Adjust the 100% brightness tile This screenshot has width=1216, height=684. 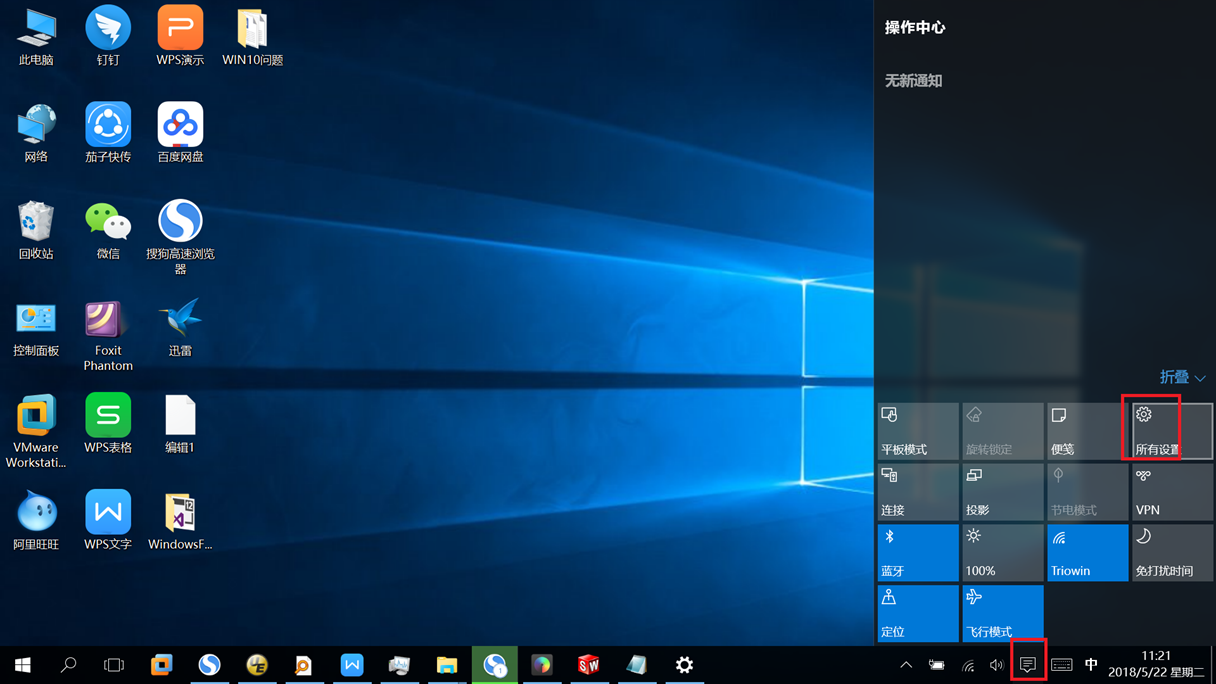[1003, 553]
